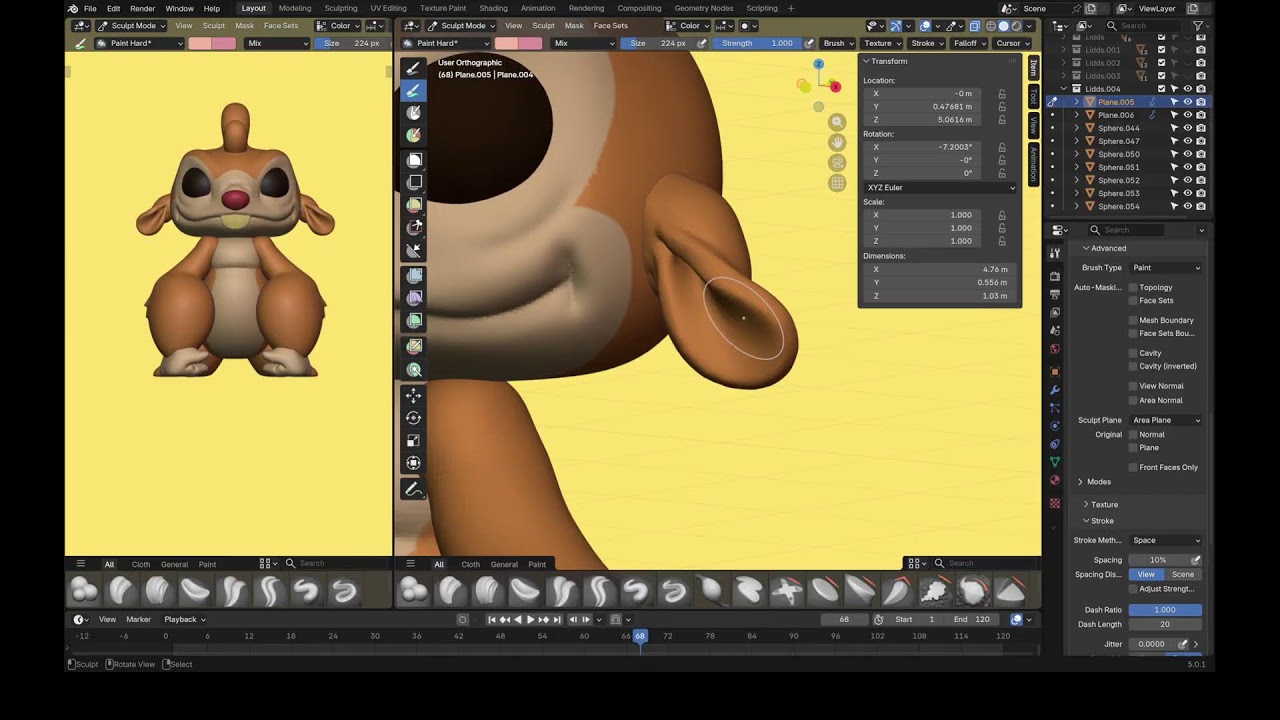This screenshot has height=720, width=1280.
Task: Play the animation forward
Action: click(x=530, y=619)
